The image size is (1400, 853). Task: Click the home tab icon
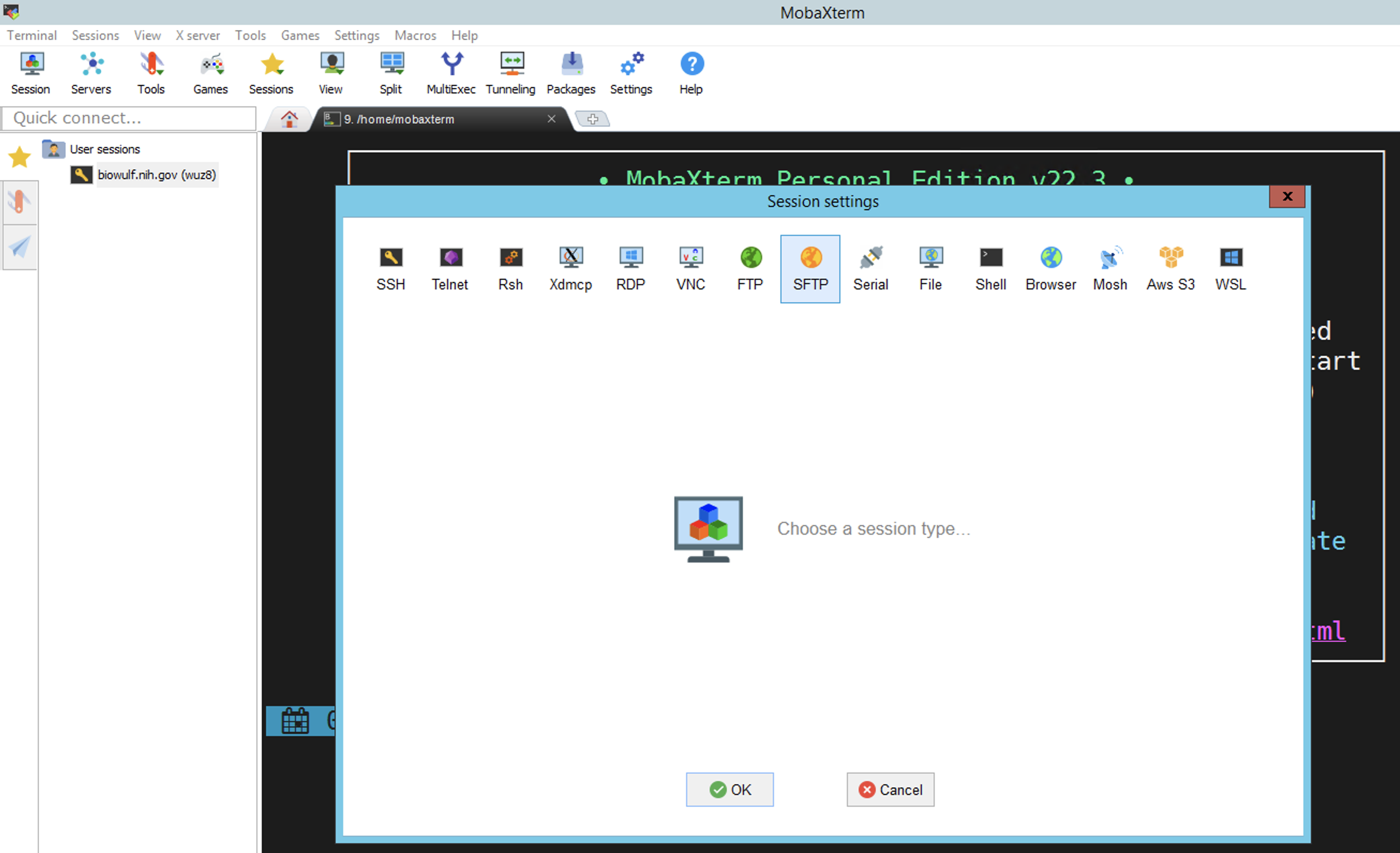coord(289,119)
